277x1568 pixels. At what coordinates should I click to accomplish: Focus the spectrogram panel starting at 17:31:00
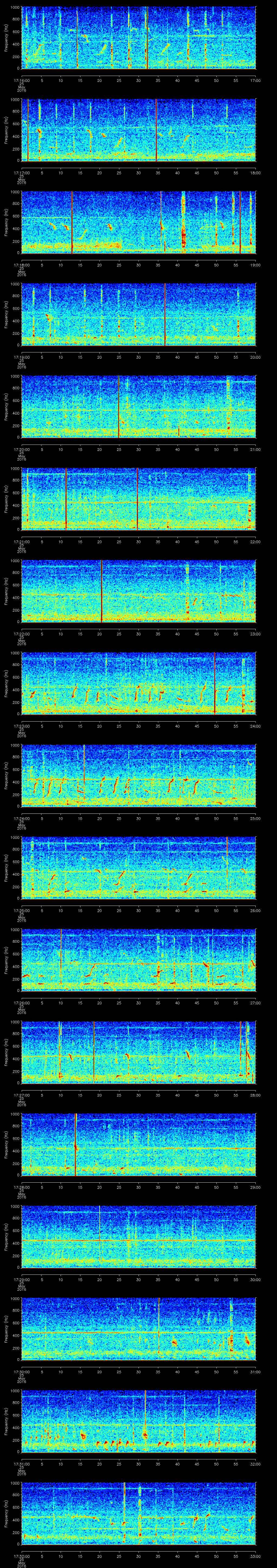tap(138, 1422)
